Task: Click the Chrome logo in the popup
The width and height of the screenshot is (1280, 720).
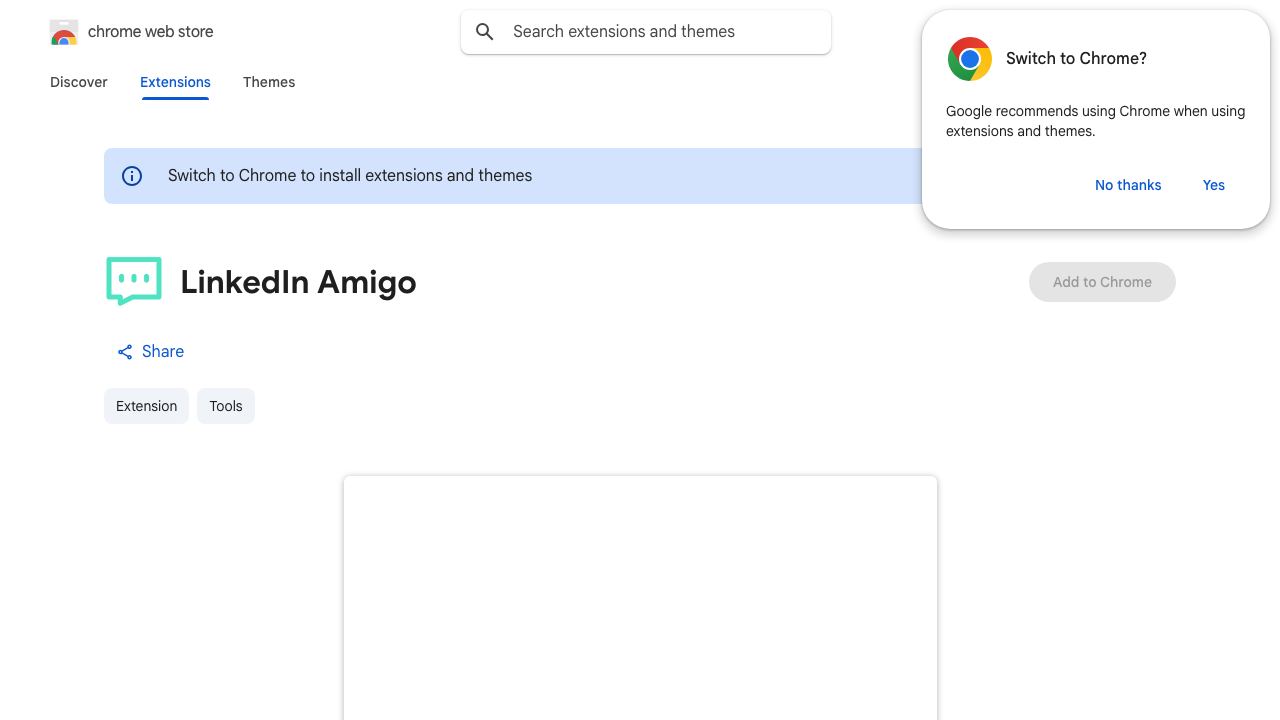Action: 970,59
